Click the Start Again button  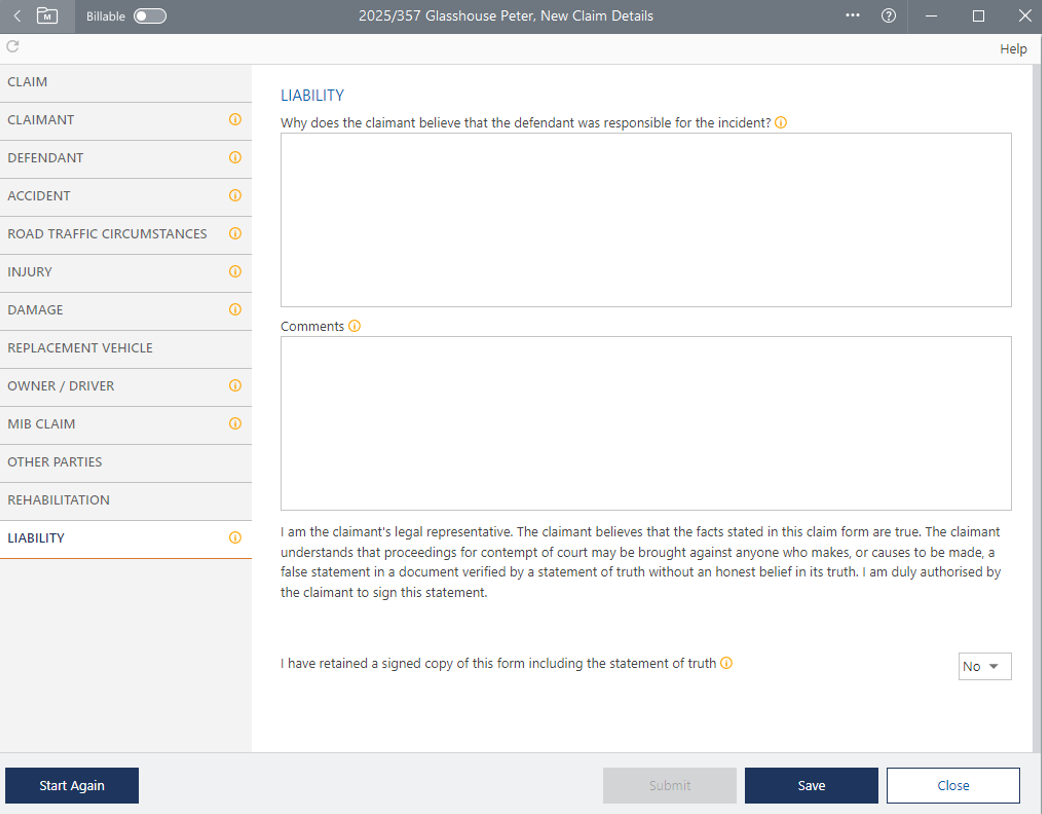coord(72,786)
